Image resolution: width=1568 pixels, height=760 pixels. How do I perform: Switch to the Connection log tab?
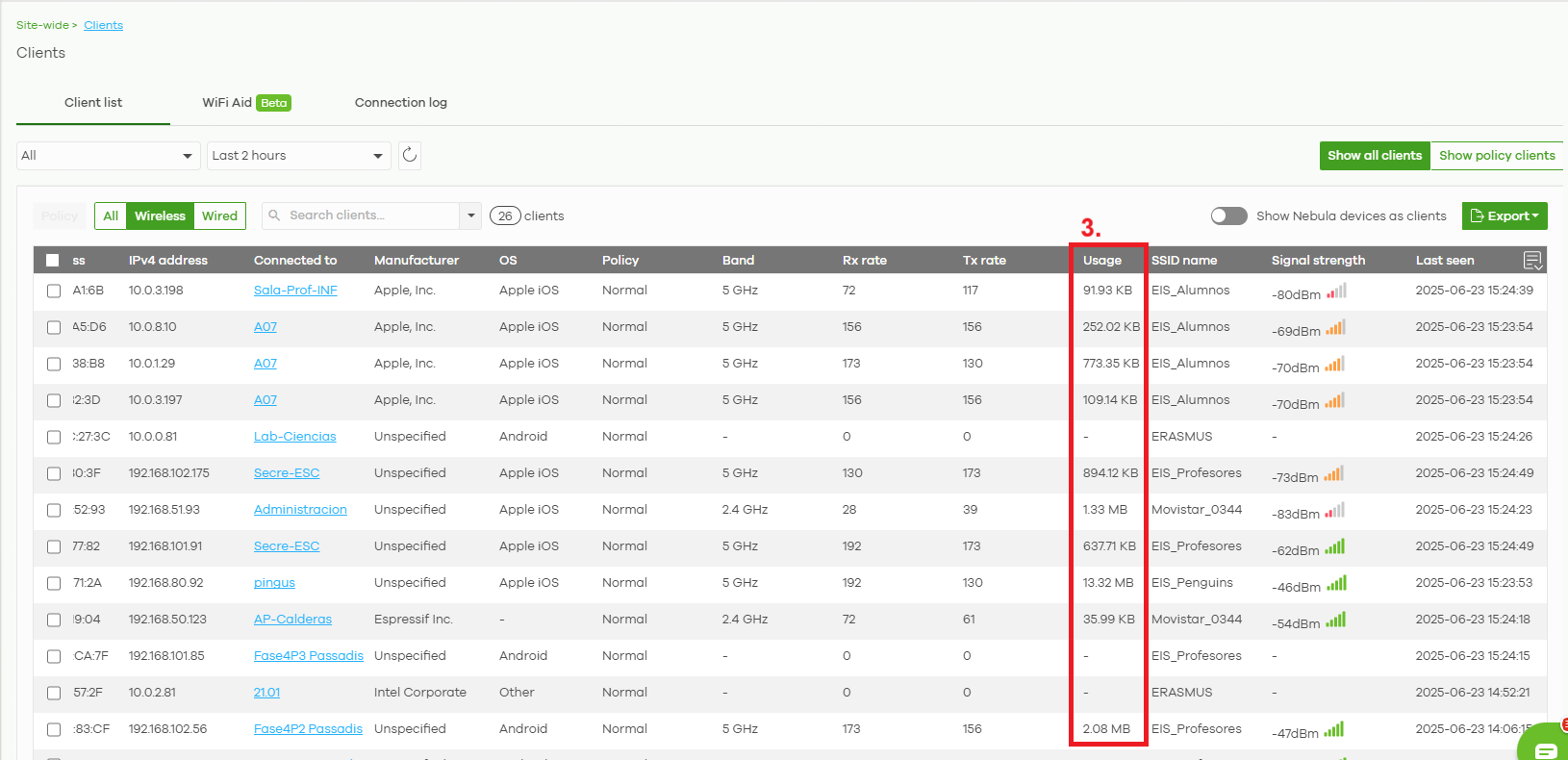(x=401, y=103)
